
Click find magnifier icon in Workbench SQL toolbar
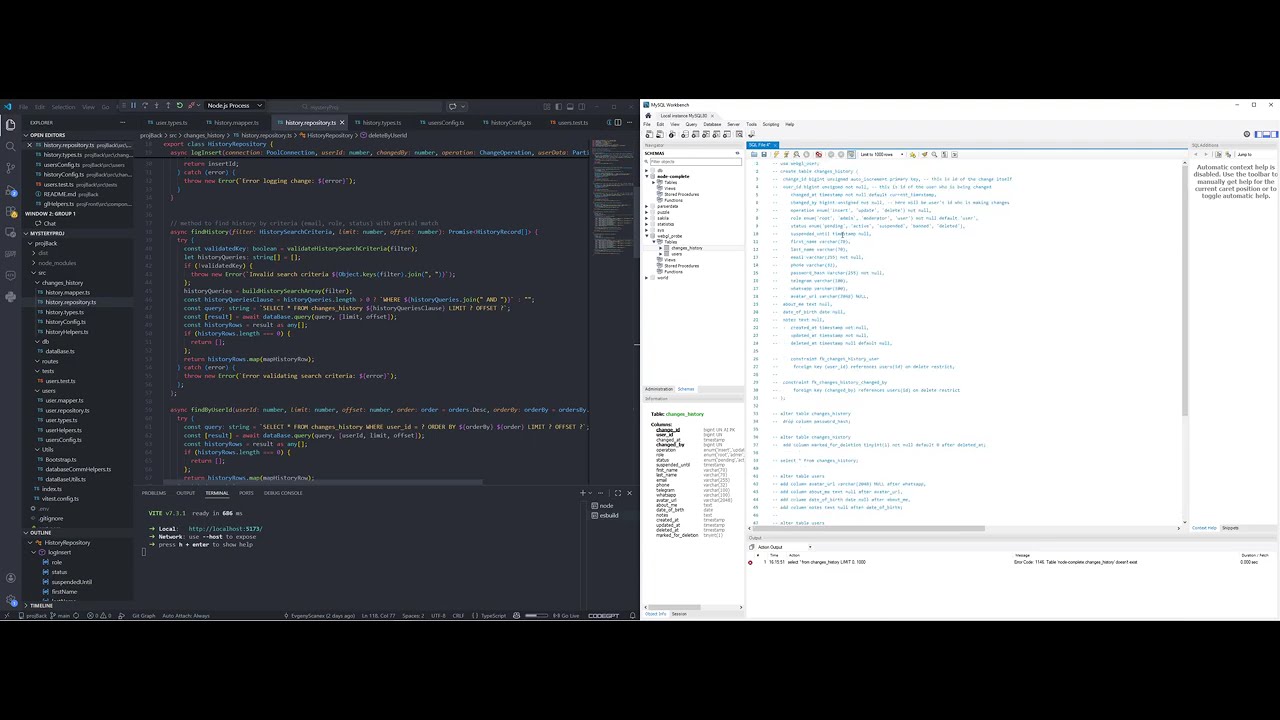pos(934,154)
